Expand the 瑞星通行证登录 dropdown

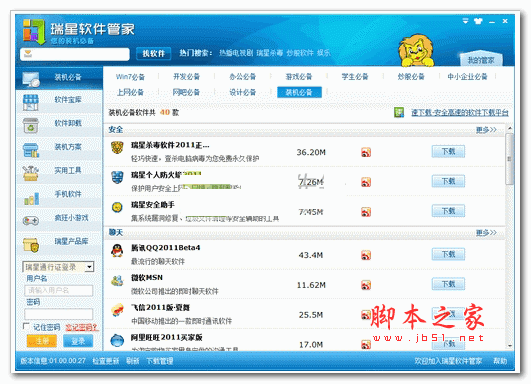click(x=89, y=267)
